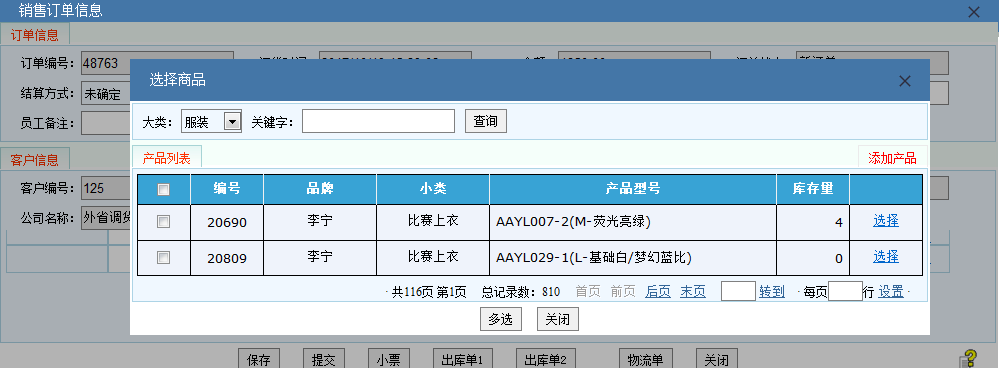Click the 设置 rows-per-page link
This screenshot has width=999, height=368.
pos(891,292)
